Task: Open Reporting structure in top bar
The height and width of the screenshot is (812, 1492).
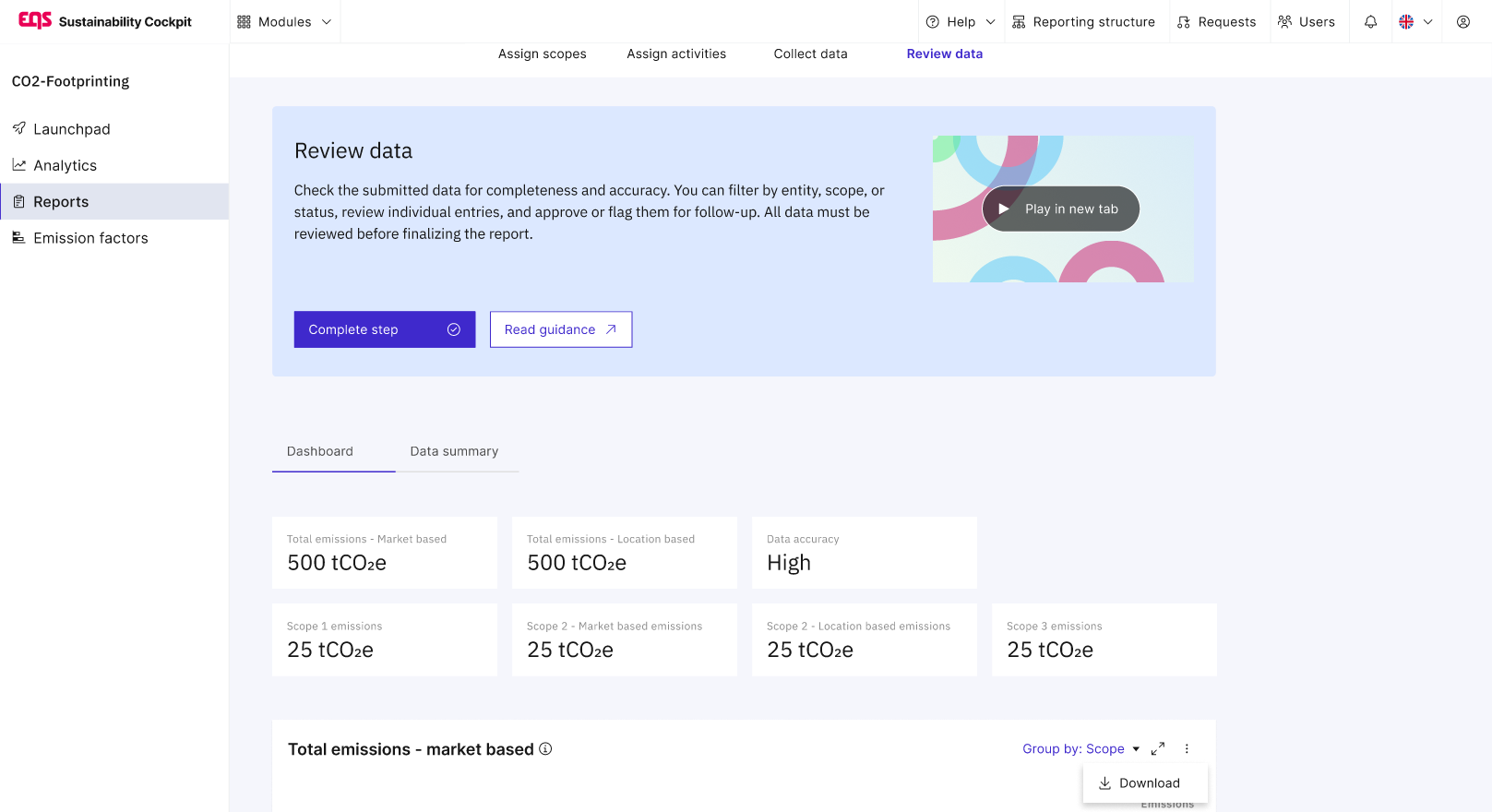Action: [1083, 22]
